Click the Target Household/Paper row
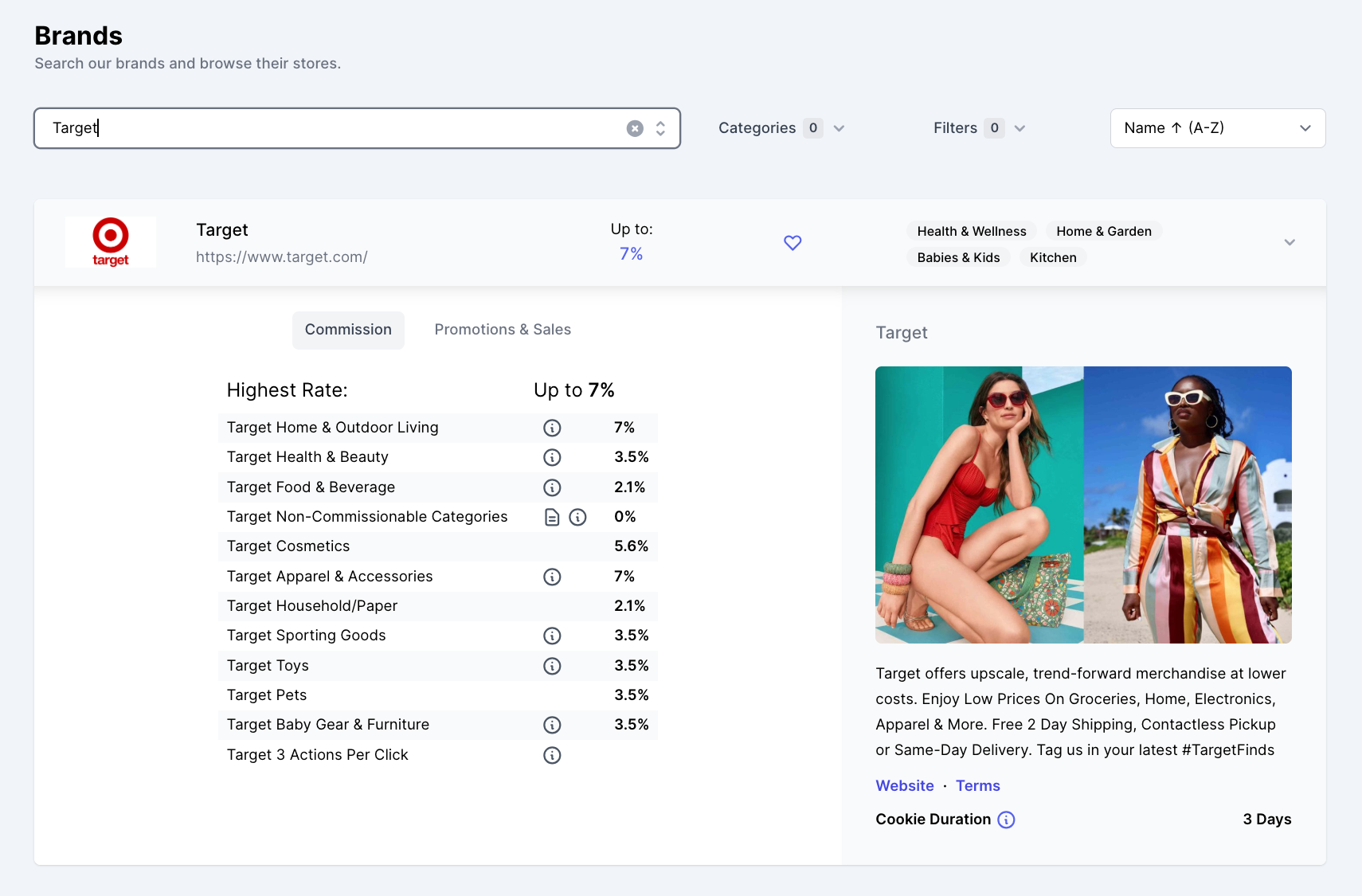1362x896 pixels. (x=438, y=606)
